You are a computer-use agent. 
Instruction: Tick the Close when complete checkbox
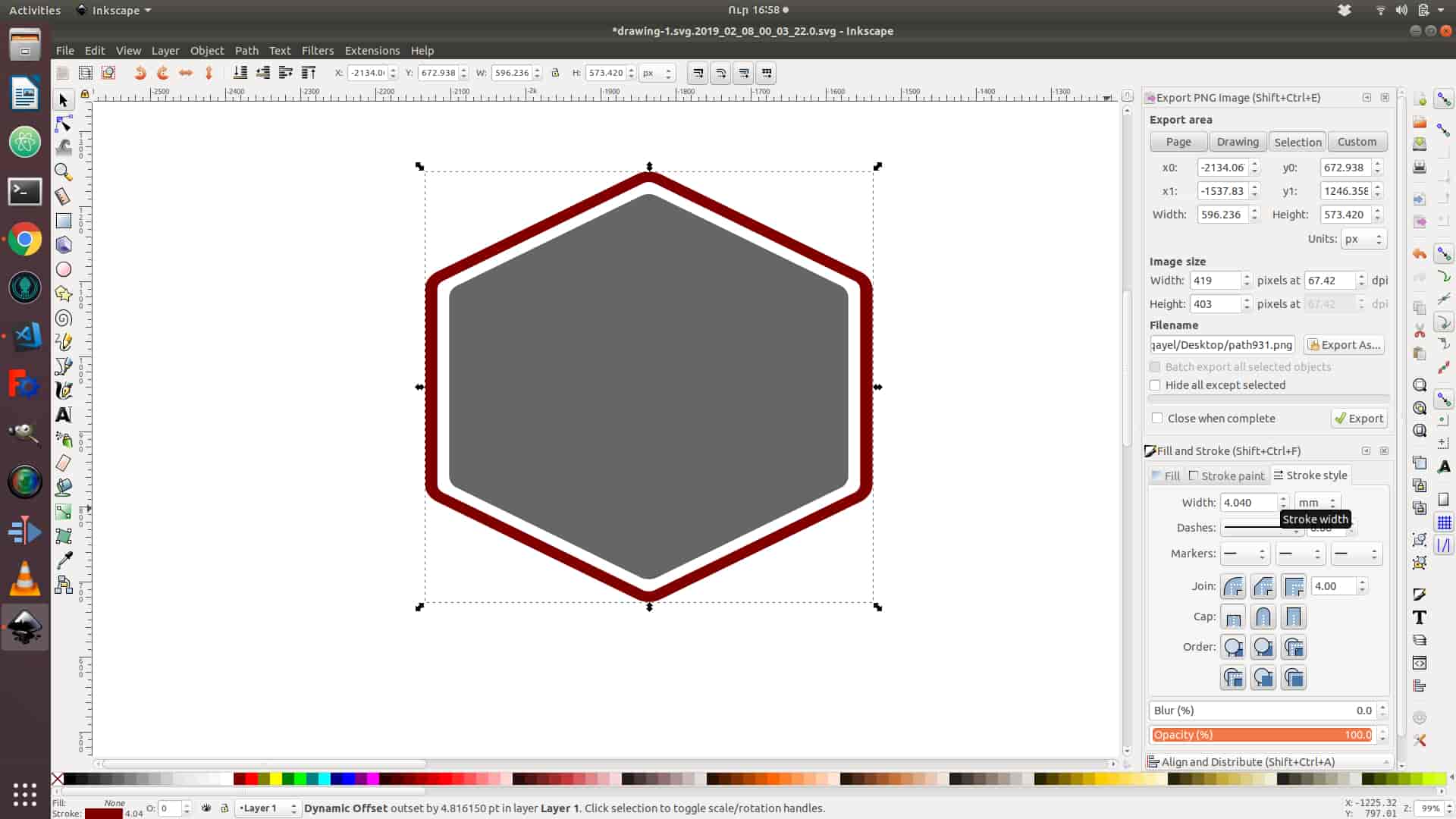pyautogui.click(x=1157, y=419)
